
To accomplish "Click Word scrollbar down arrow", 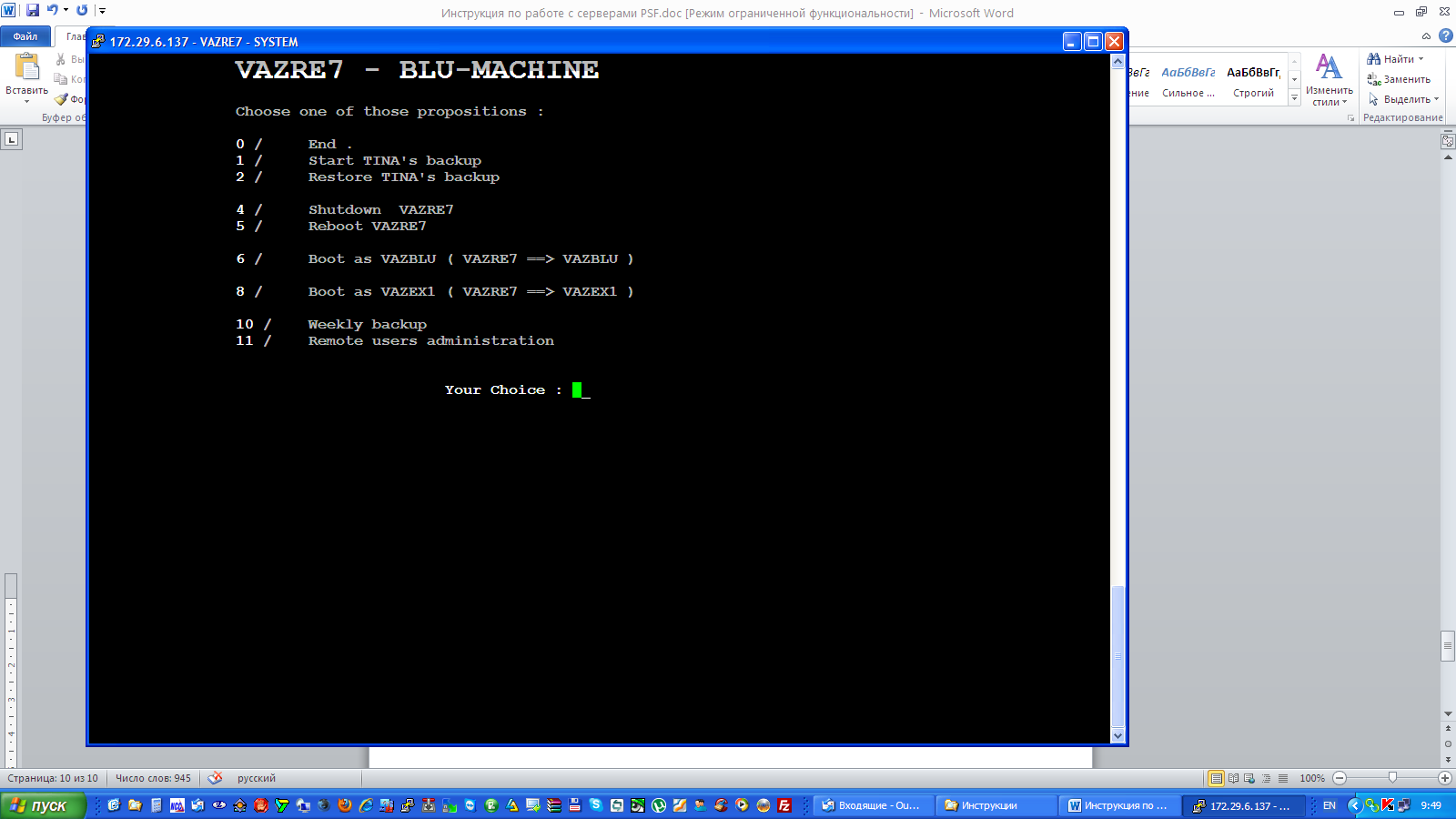I will [x=1448, y=714].
